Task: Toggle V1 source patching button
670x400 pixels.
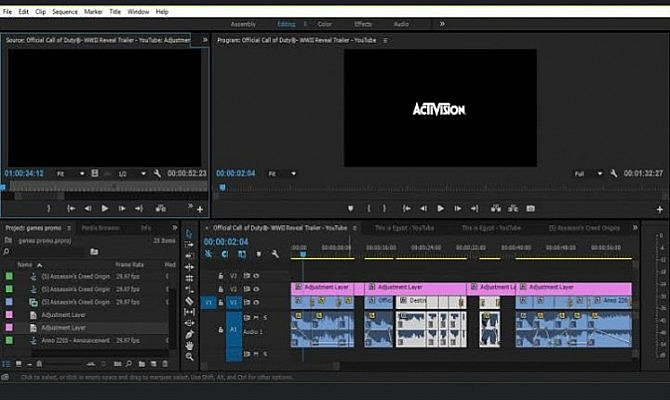Action: [209, 303]
